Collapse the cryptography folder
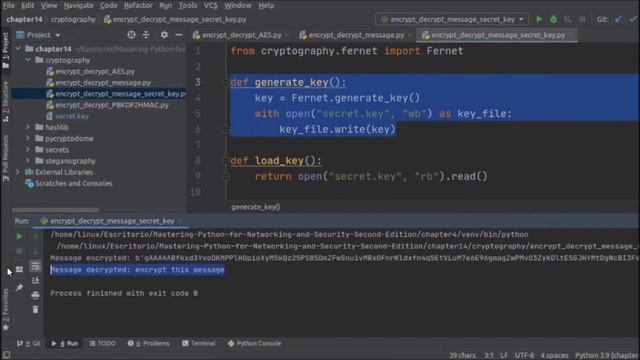The width and height of the screenshot is (640, 360). point(28,60)
